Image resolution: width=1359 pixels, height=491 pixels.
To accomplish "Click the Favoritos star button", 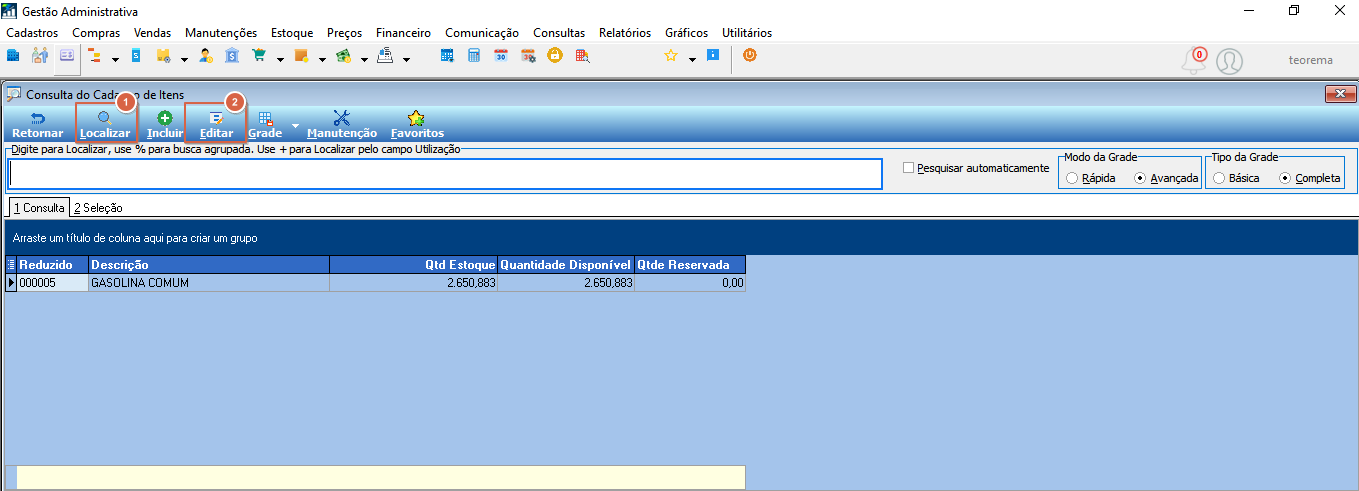I will (417, 125).
